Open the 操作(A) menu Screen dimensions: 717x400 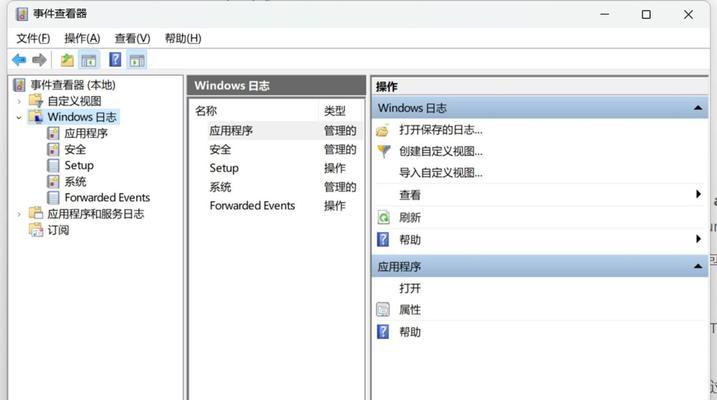82,38
